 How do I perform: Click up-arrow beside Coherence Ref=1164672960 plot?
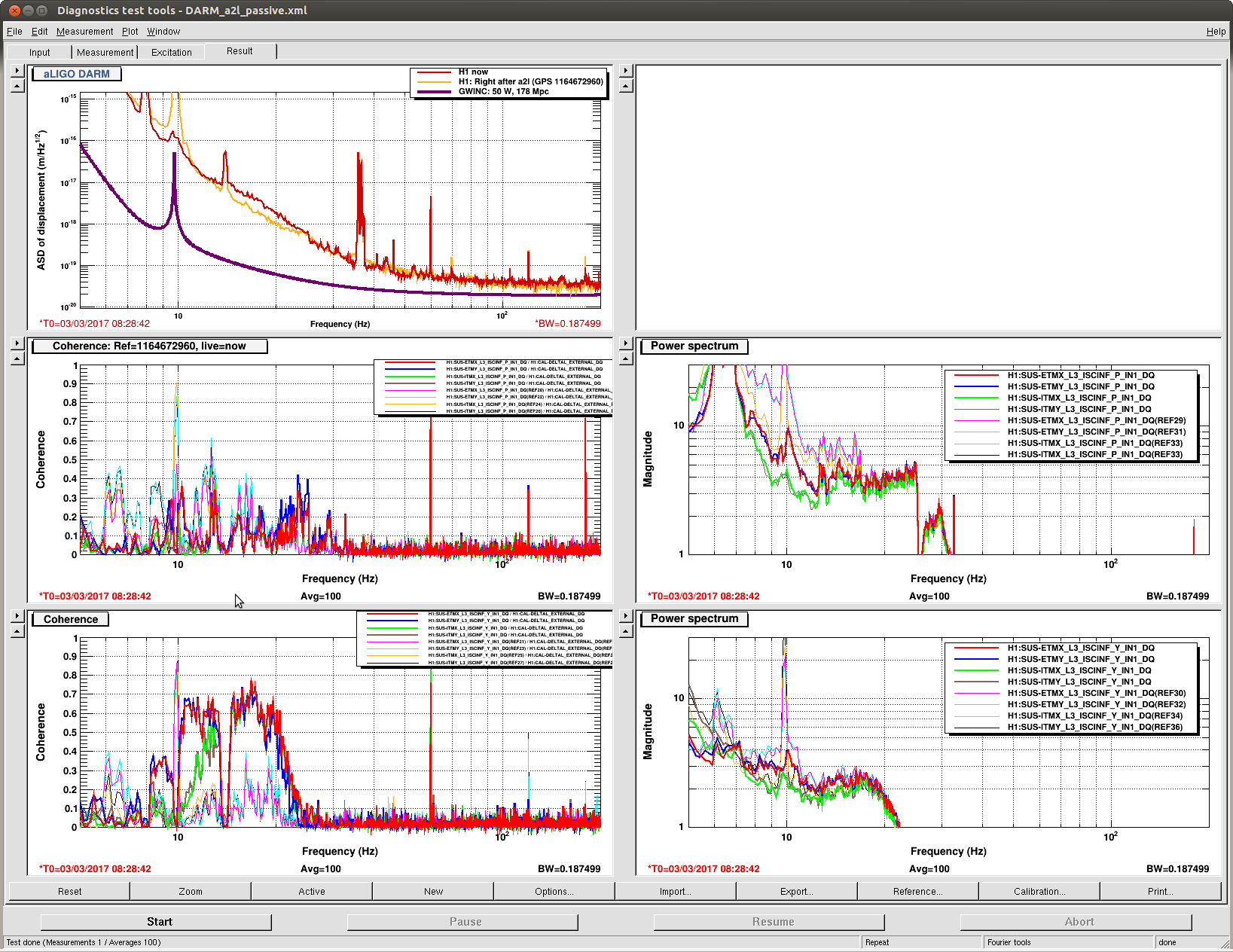point(17,359)
